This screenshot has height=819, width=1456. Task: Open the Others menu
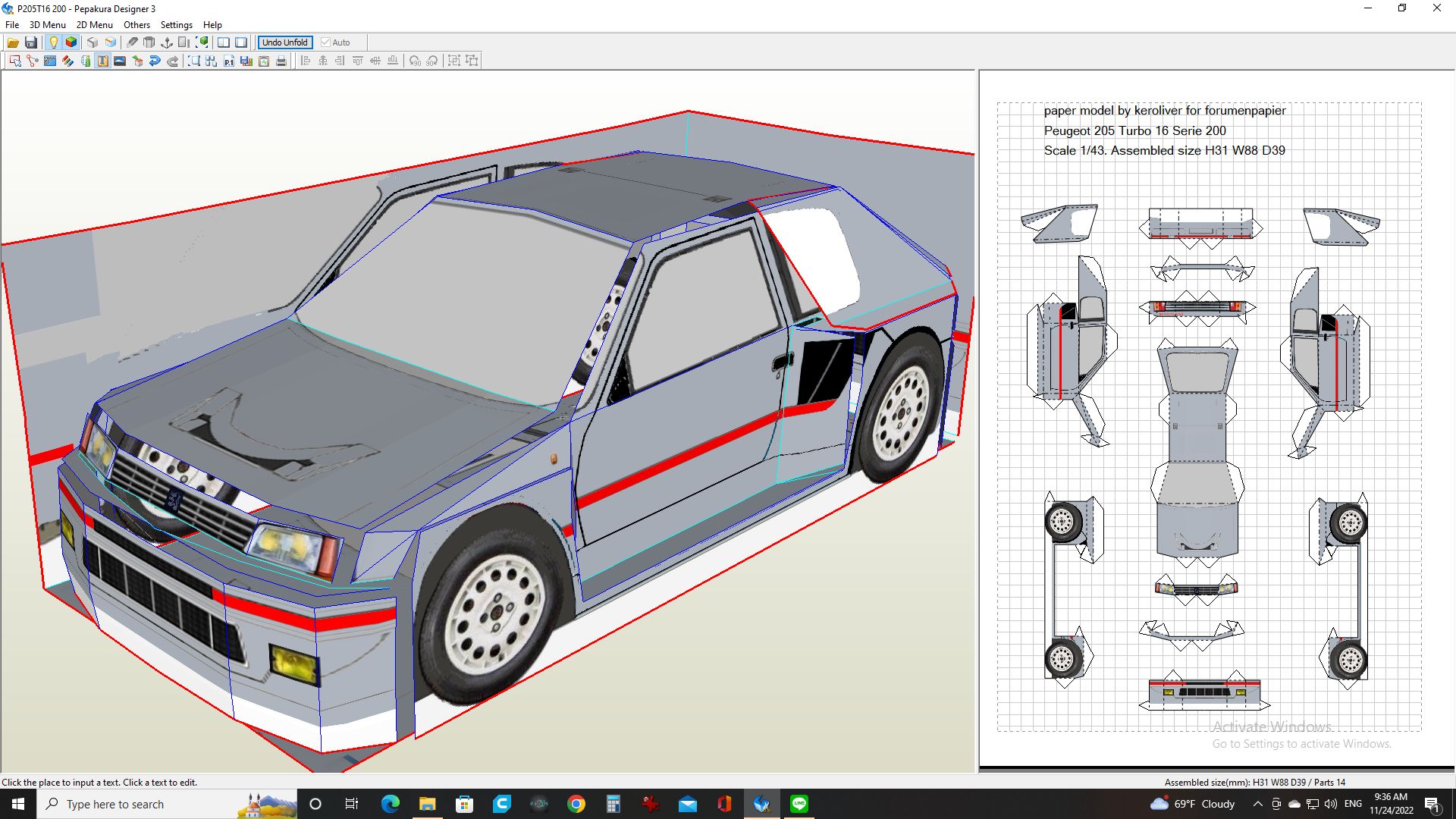click(x=137, y=24)
